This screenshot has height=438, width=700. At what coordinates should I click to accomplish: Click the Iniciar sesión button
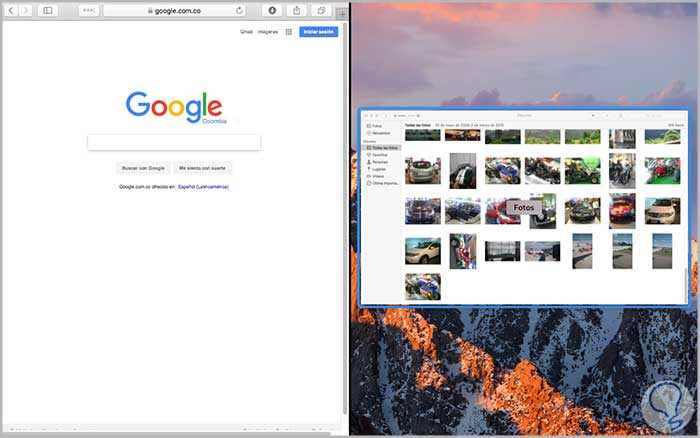pyautogui.click(x=318, y=32)
